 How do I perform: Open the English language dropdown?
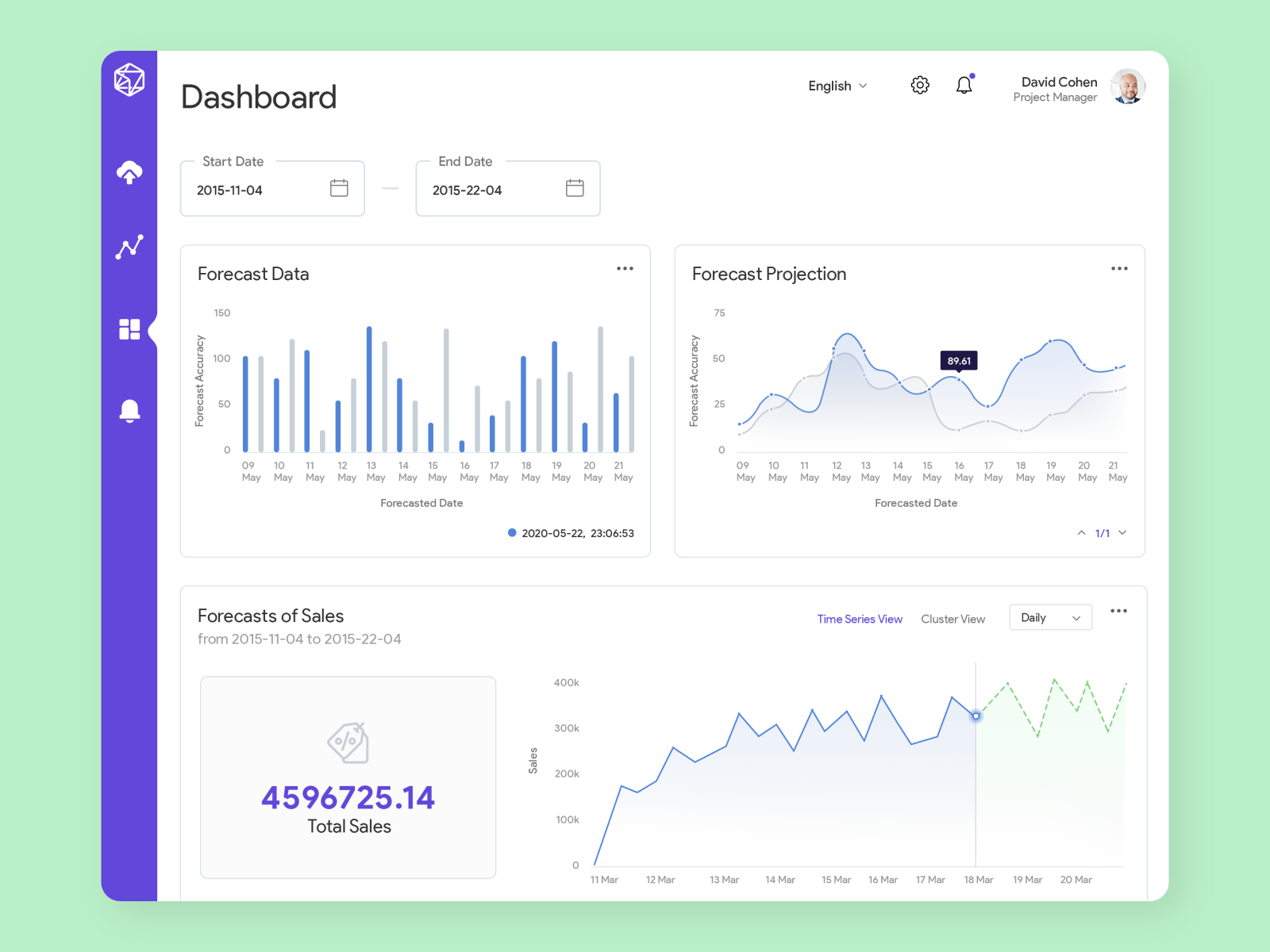837,86
